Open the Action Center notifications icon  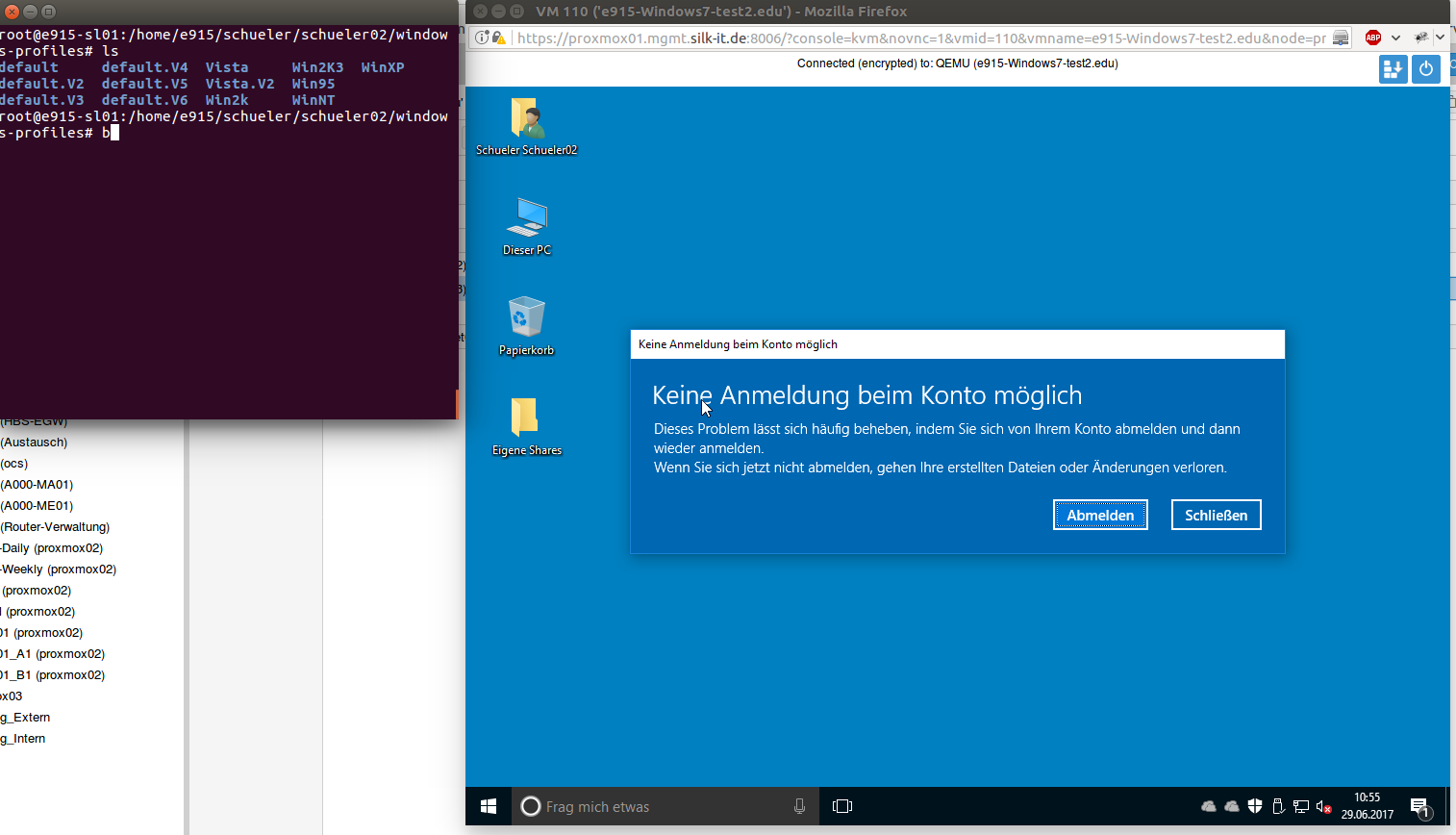click(x=1419, y=807)
